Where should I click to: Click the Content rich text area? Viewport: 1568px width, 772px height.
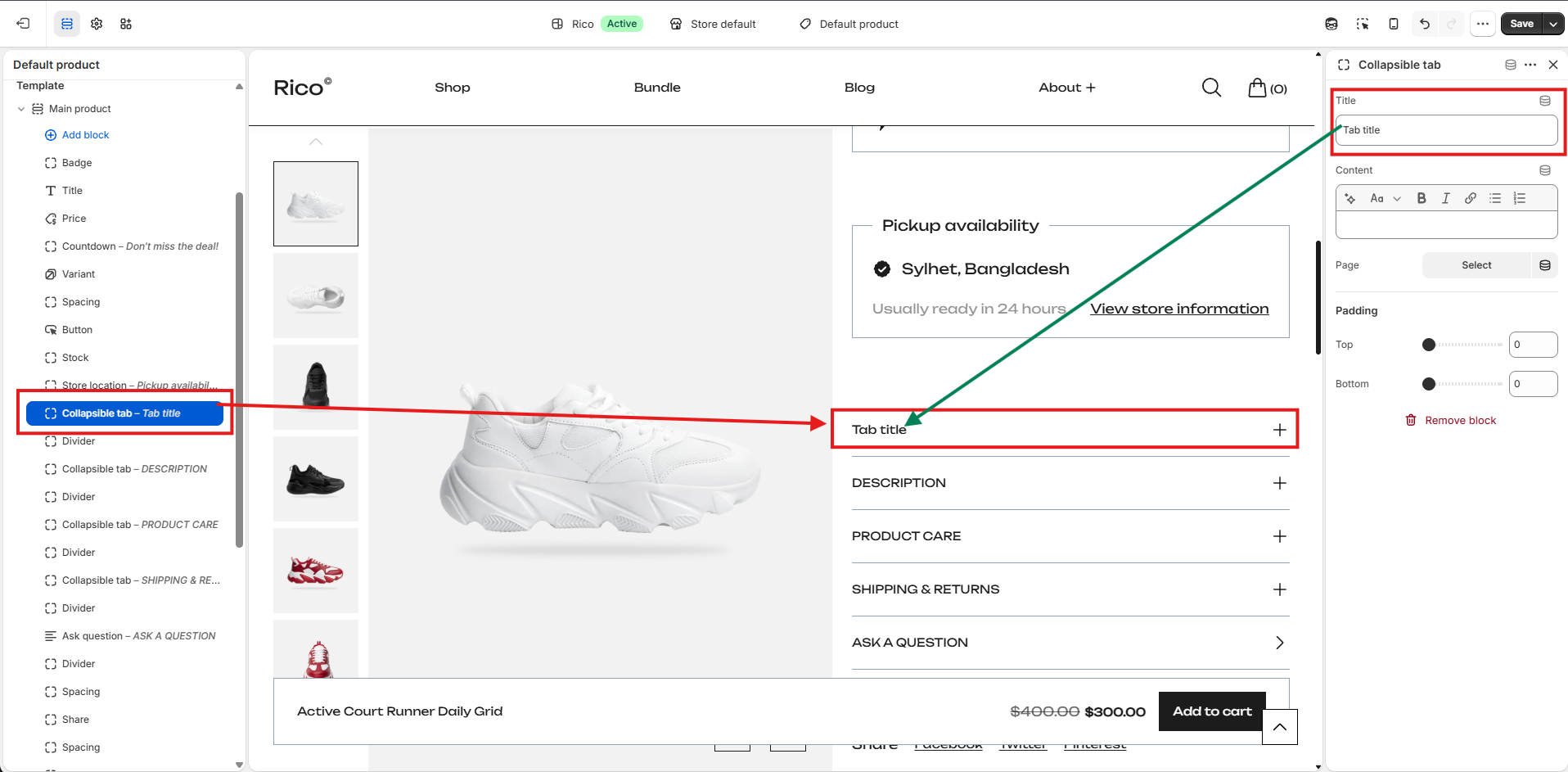pos(1446,224)
